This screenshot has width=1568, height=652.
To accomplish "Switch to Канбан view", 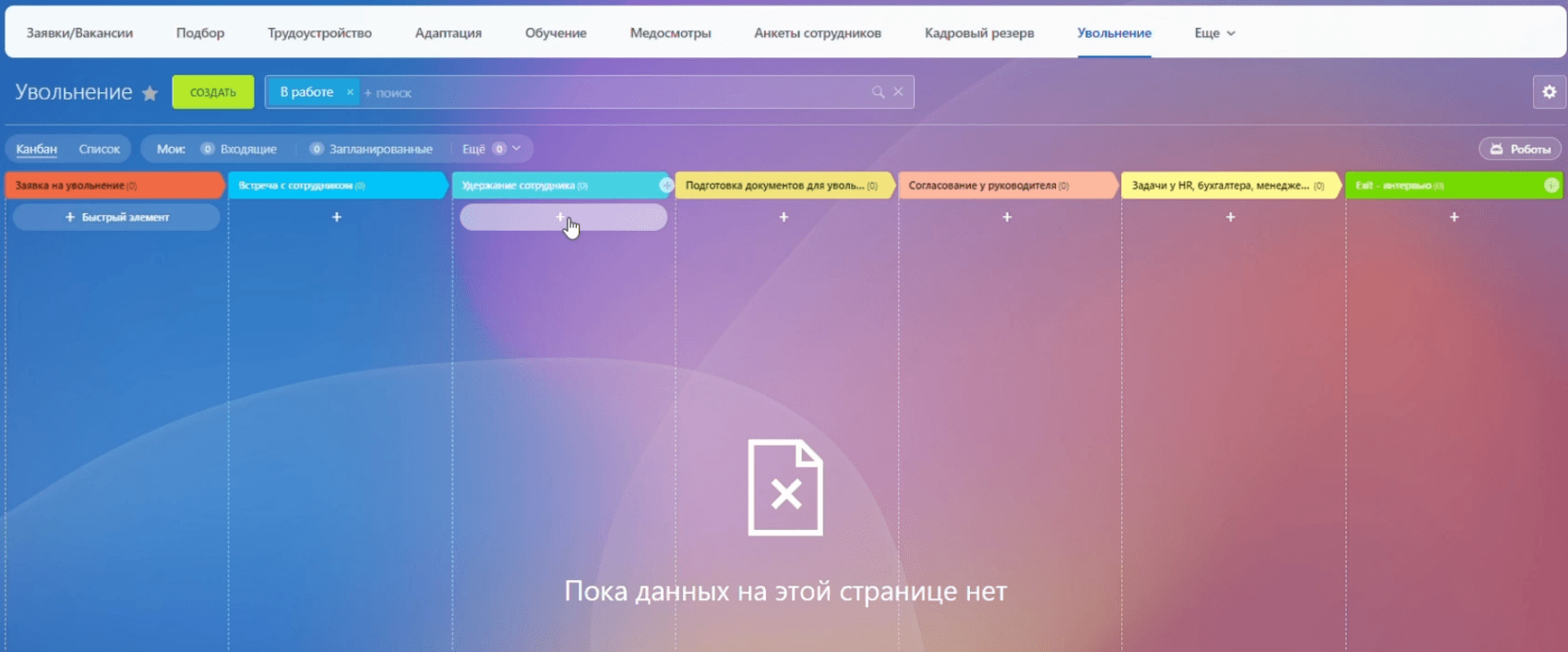I will tap(37, 149).
